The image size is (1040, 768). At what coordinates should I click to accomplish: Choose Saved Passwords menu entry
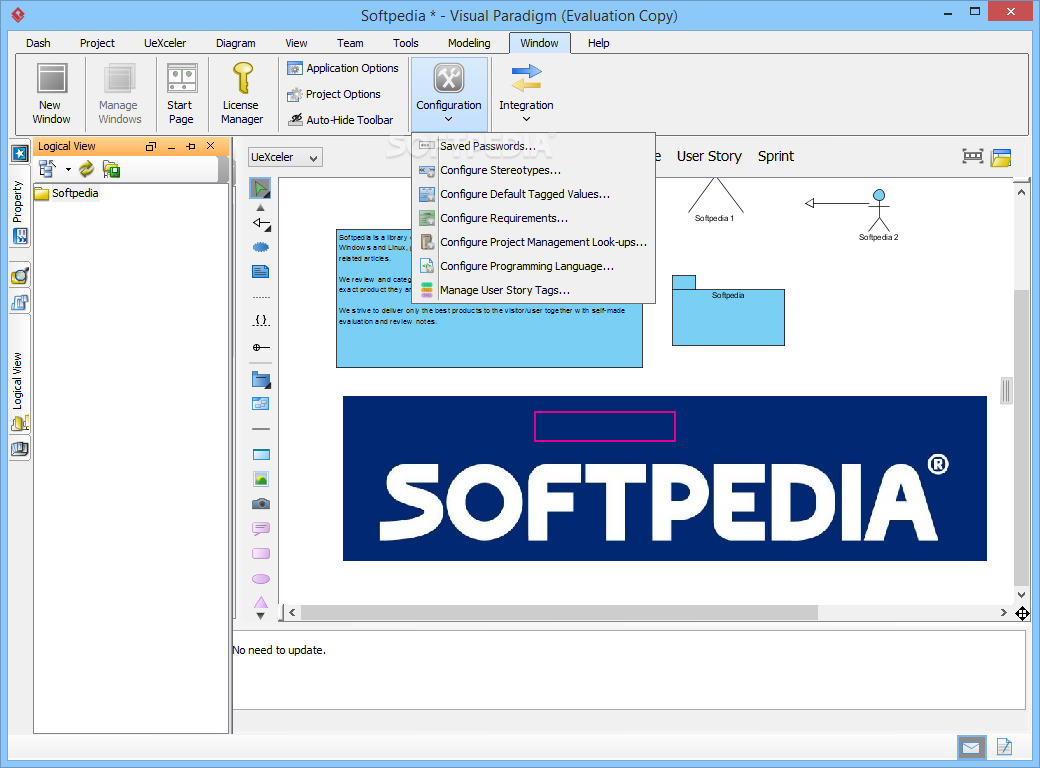[x=534, y=146]
